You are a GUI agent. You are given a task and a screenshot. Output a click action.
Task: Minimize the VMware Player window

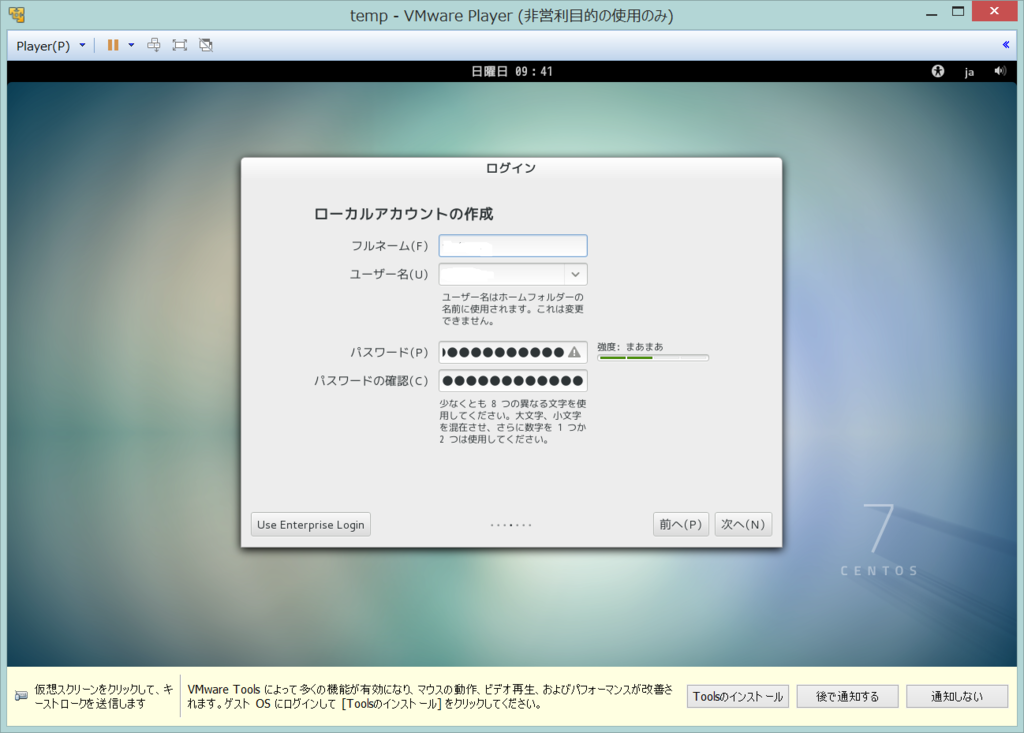pos(931,14)
